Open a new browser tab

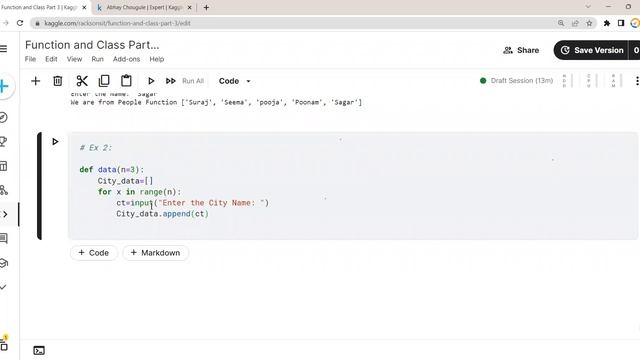pos(206,7)
